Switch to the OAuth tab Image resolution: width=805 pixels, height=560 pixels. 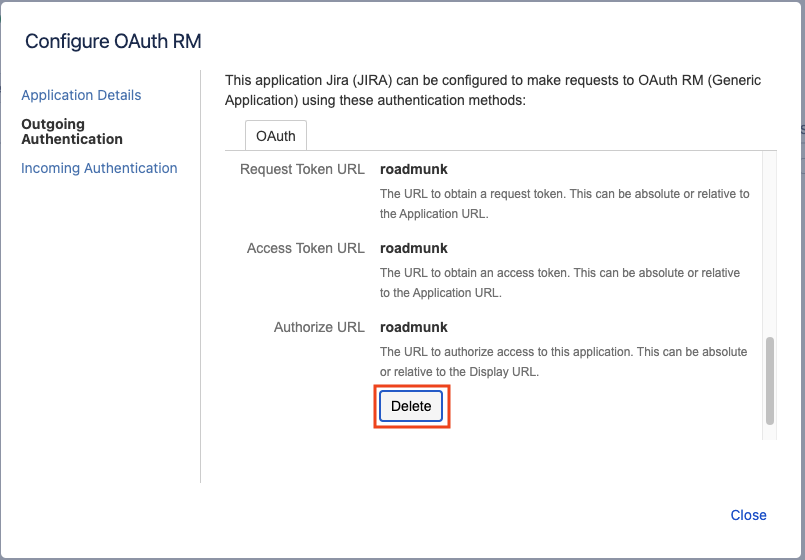275,136
